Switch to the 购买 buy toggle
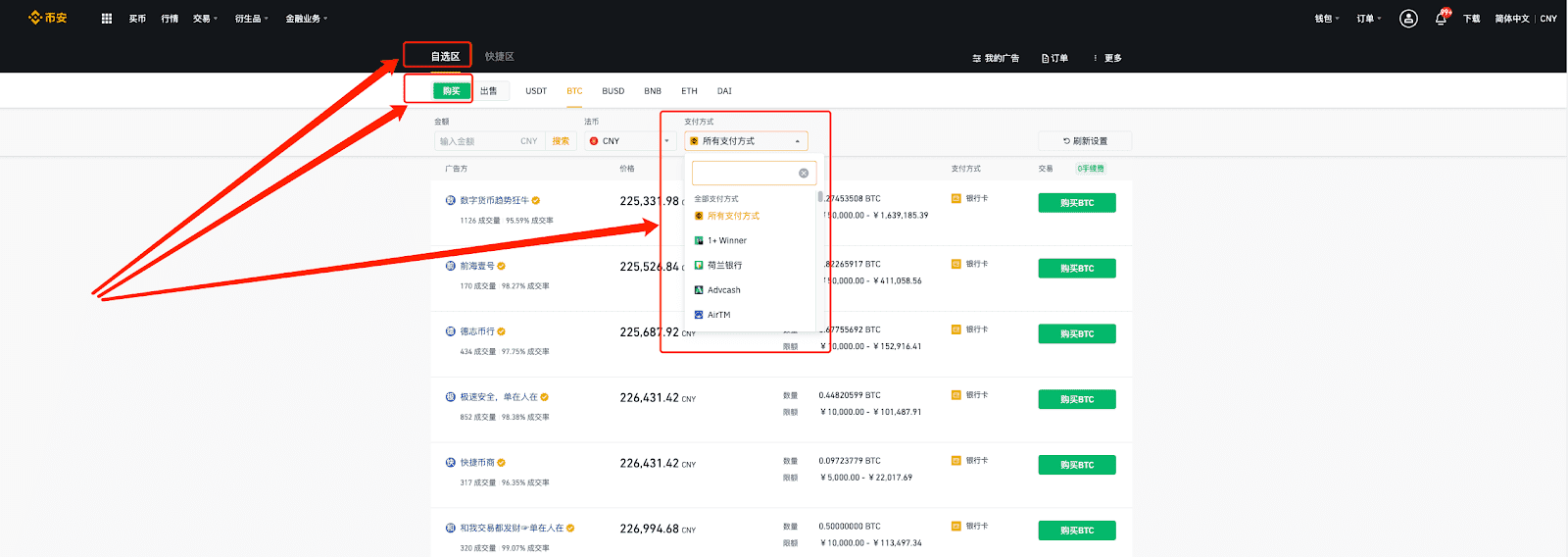This screenshot has width=1568, height=557. point(451,91)
